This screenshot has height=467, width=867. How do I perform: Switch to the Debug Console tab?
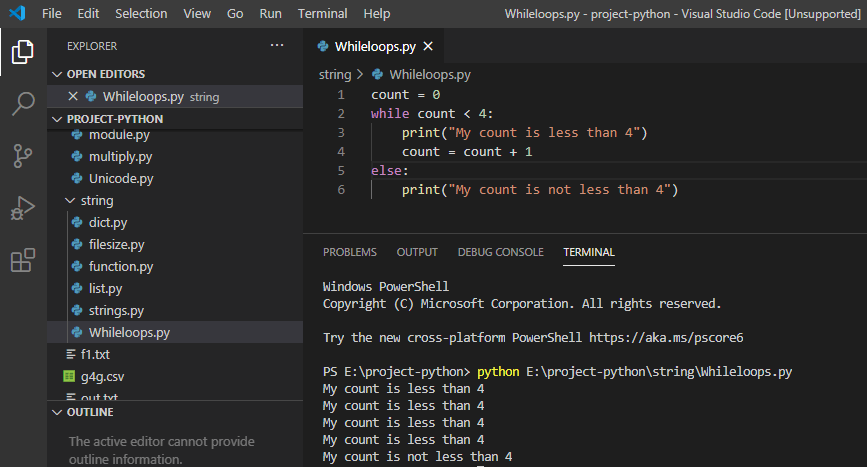[500, 252]
